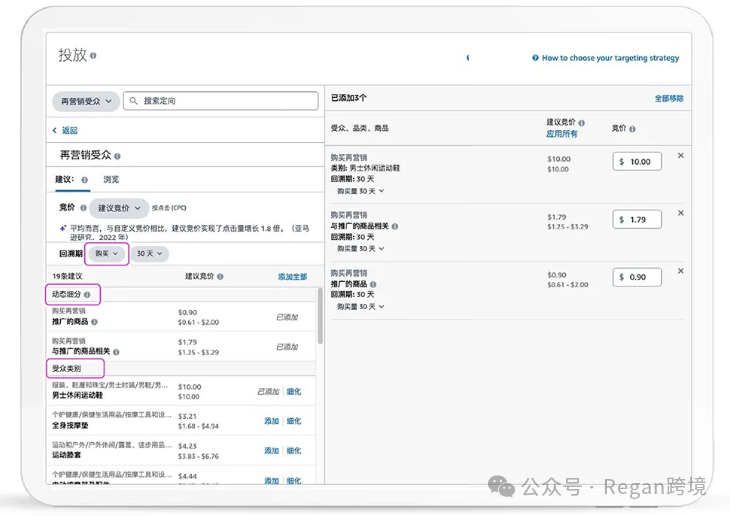This screenshot has width=730, height=516.
Task: Remove the $0.90 bid row with X
Action: point(681,271)
